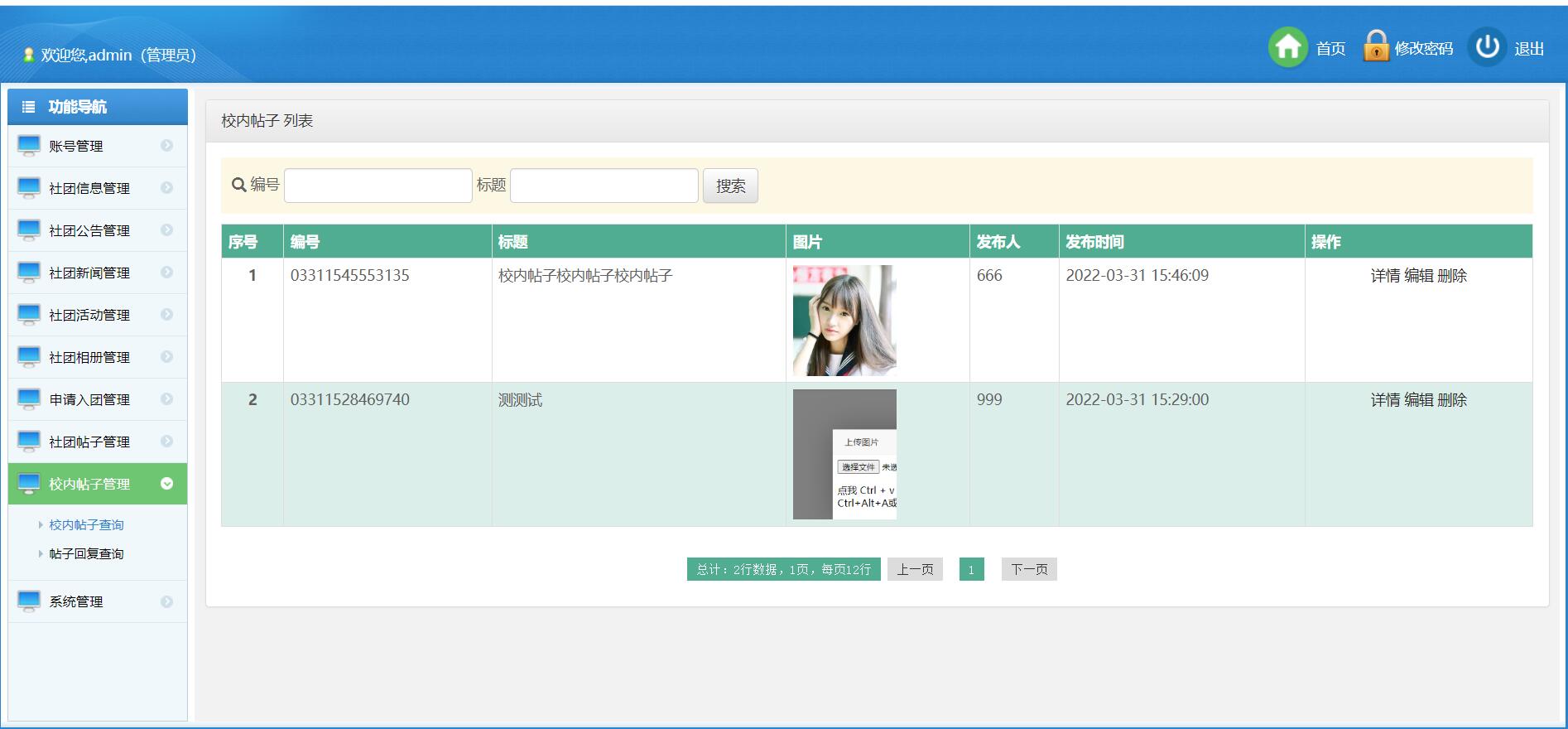This screenshot has height=729, width=1568.
Task: Click the home icon in header
Action: [x=1287, y=47]
